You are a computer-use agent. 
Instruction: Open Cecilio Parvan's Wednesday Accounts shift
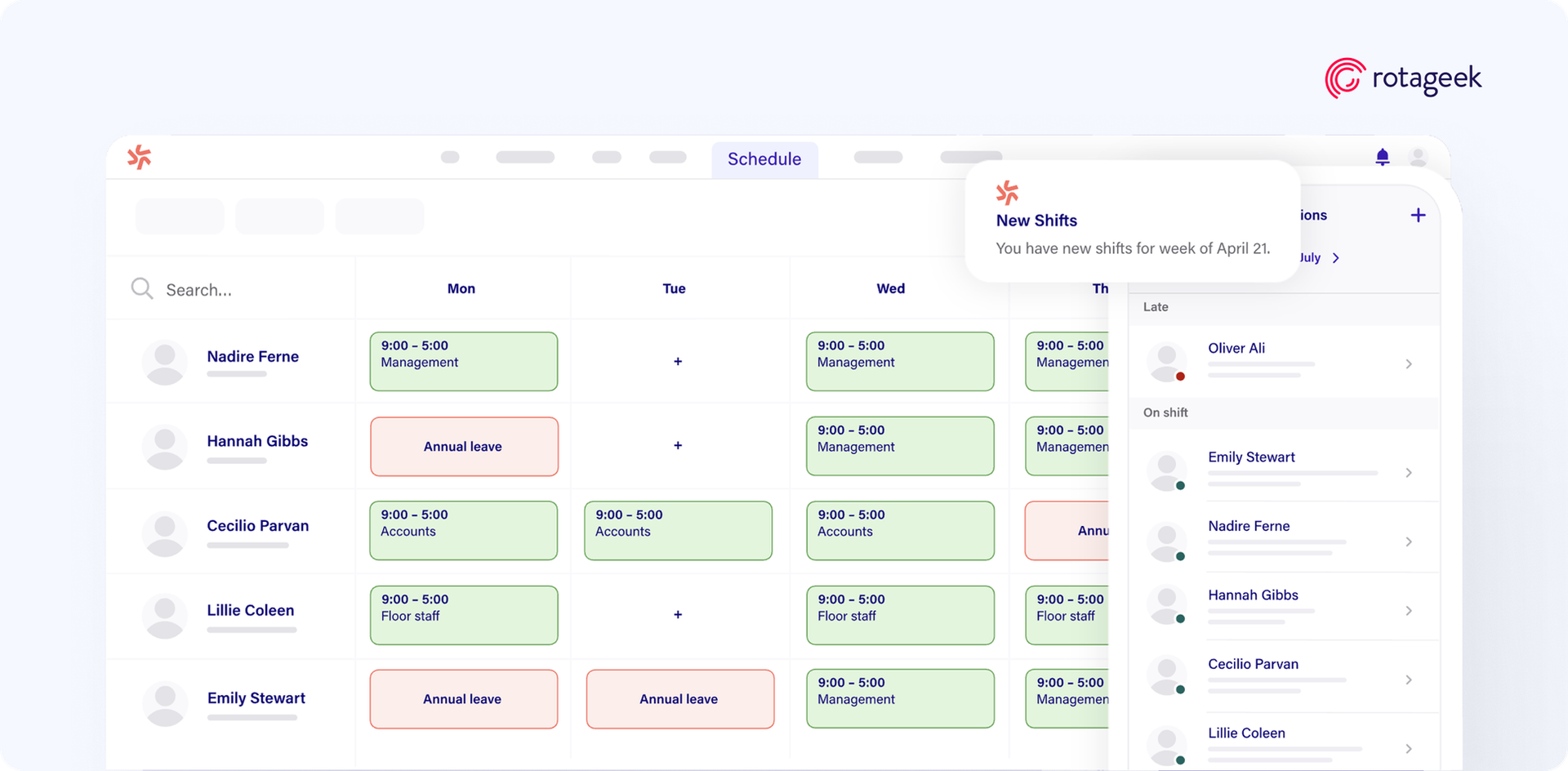tap(900, 530)
